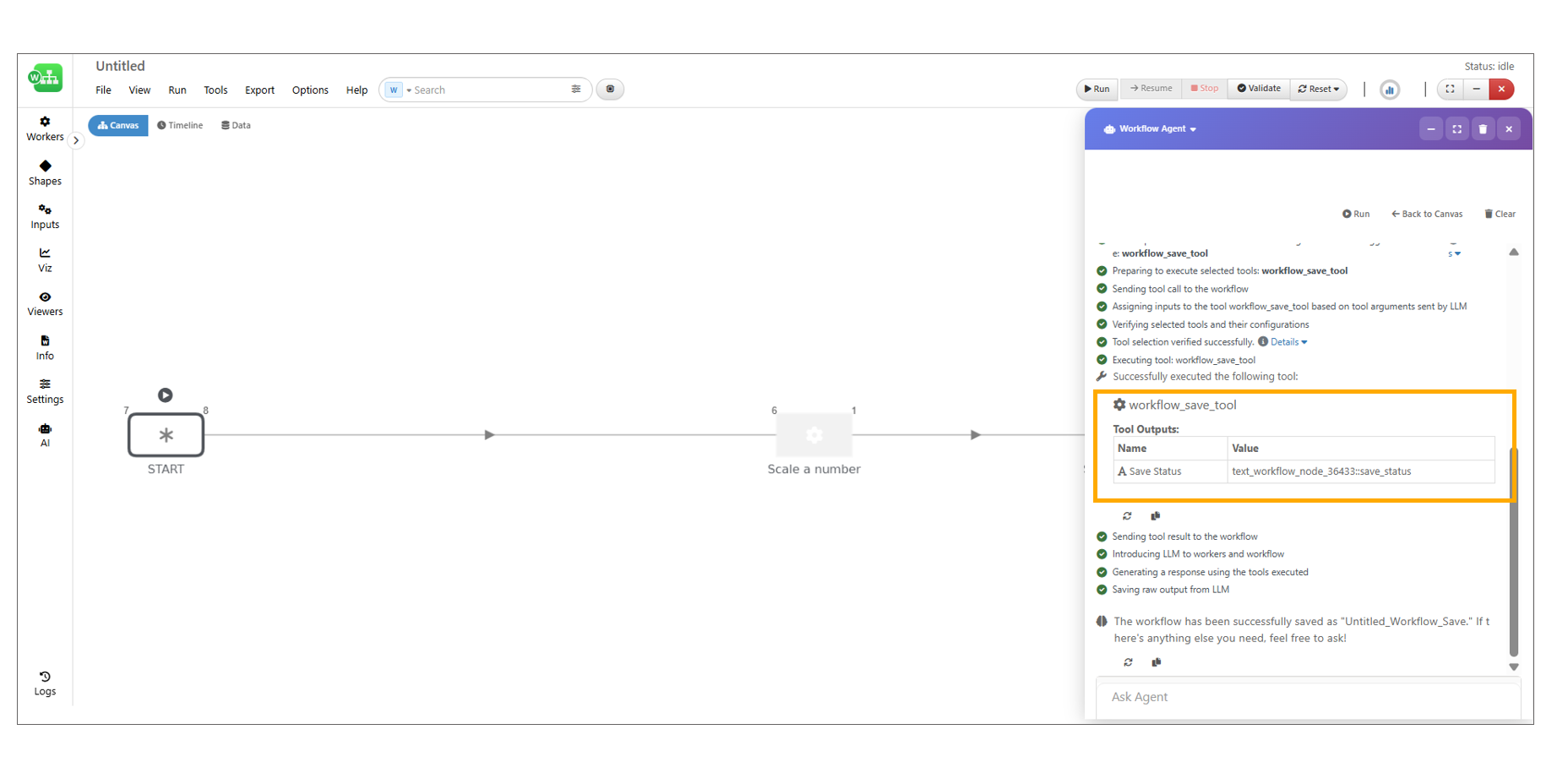Expand the Details disclosure for tool selection

(1288, 342)
